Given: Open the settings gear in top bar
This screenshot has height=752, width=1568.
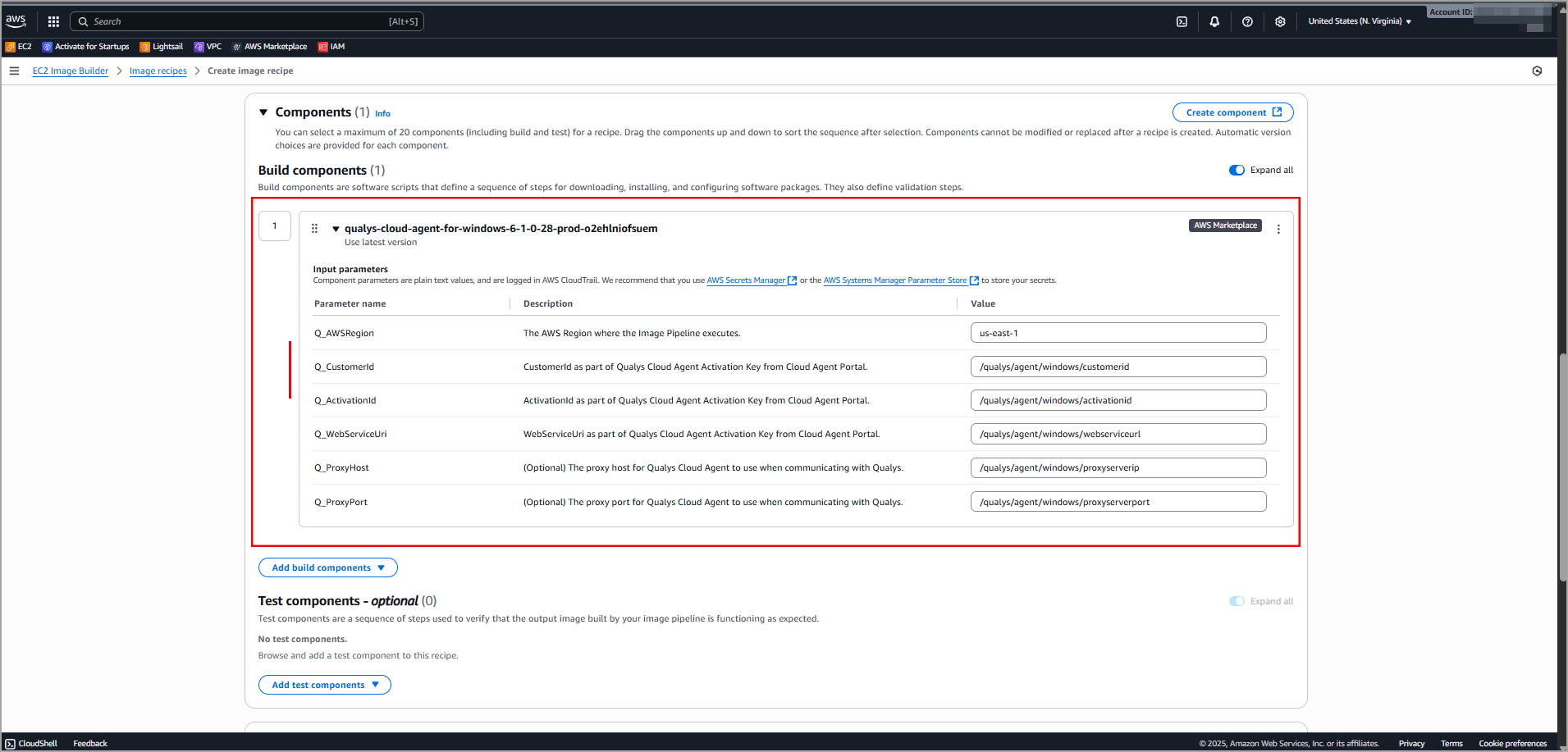Looking at the screenshot, I should pos(1280,21).
